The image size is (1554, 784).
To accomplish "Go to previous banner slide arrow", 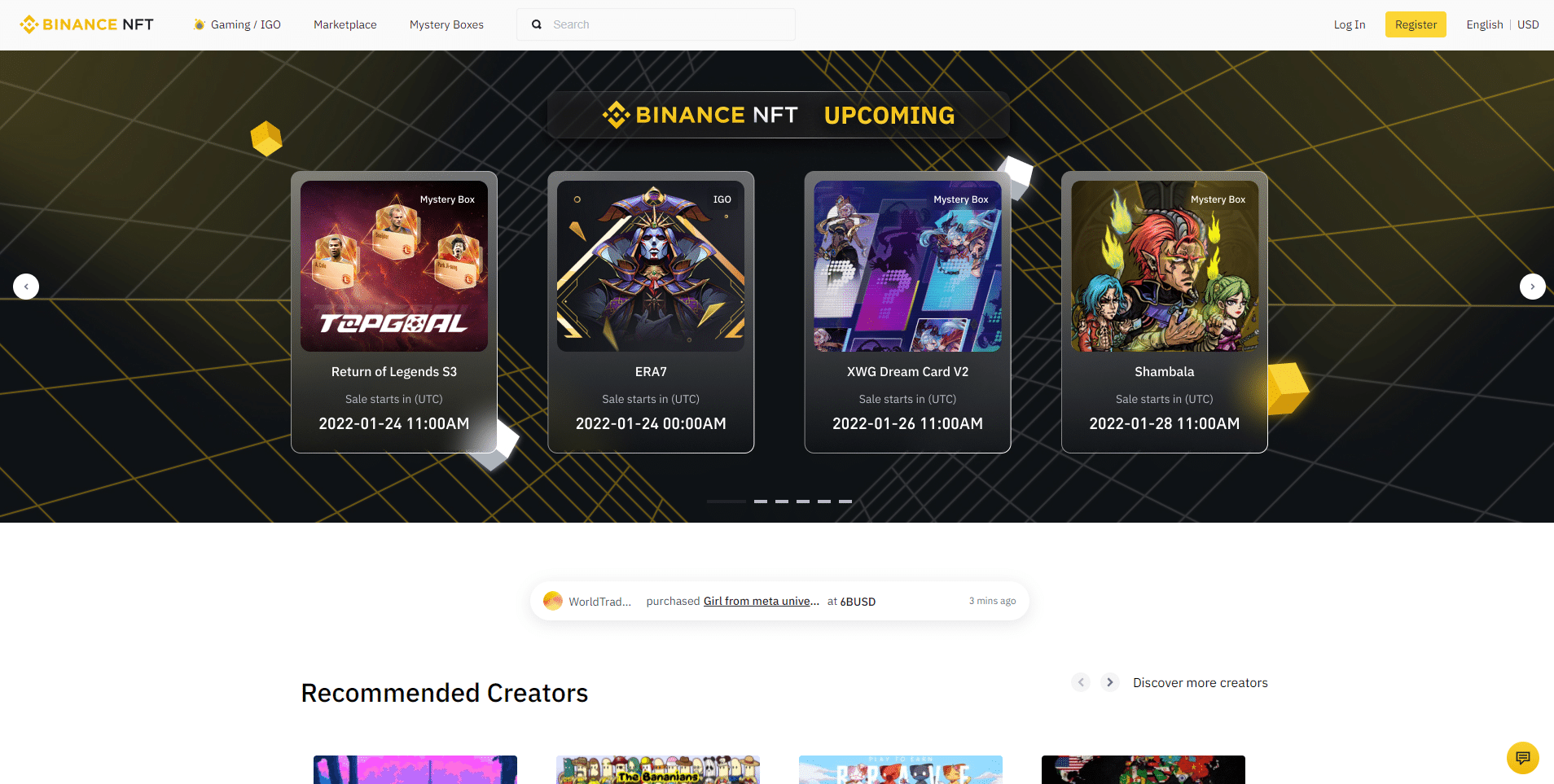I will pyautogui.click(x=26, y=287).
